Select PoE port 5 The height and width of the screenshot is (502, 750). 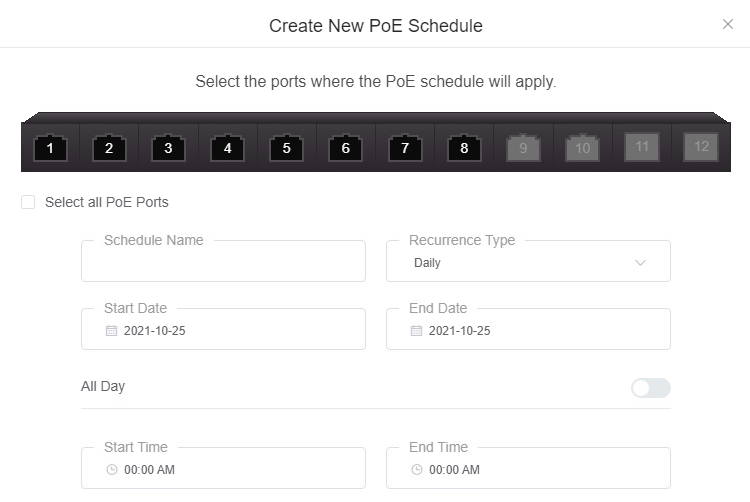[287, 148]
